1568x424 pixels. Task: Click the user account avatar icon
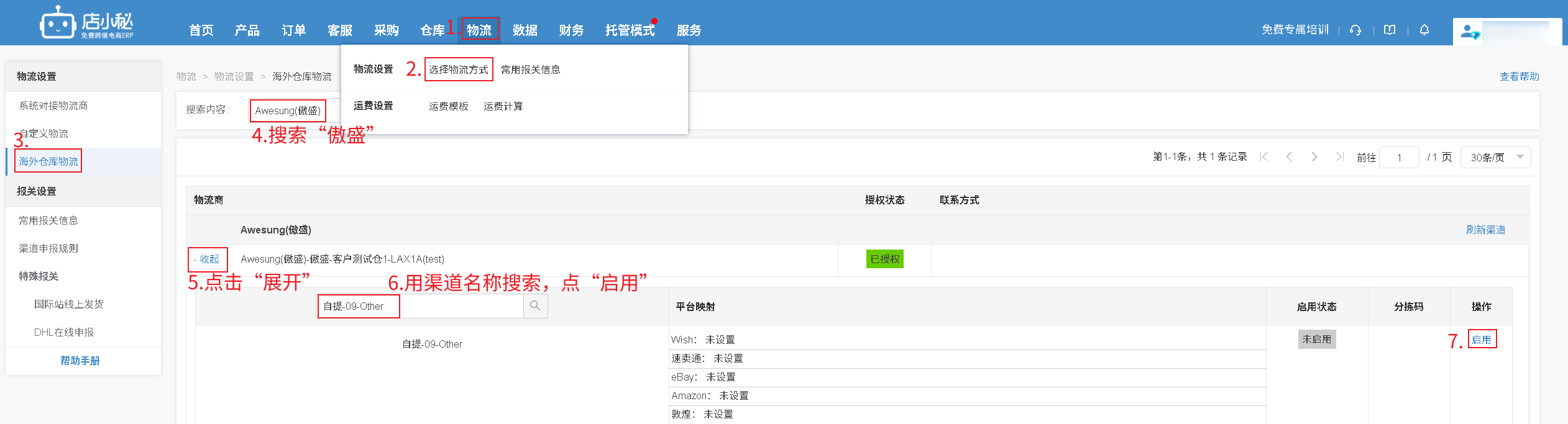[1469, 32]
